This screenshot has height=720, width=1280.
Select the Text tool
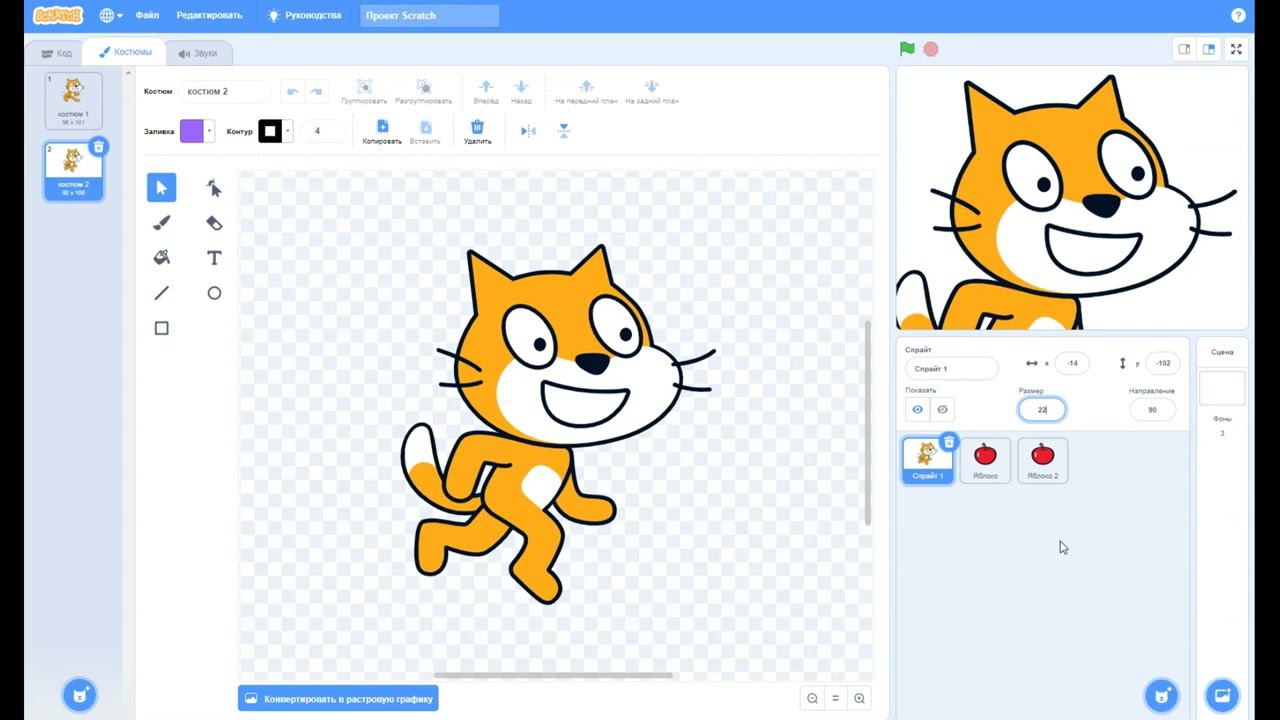pyautogui.click(x=214, y=258)
